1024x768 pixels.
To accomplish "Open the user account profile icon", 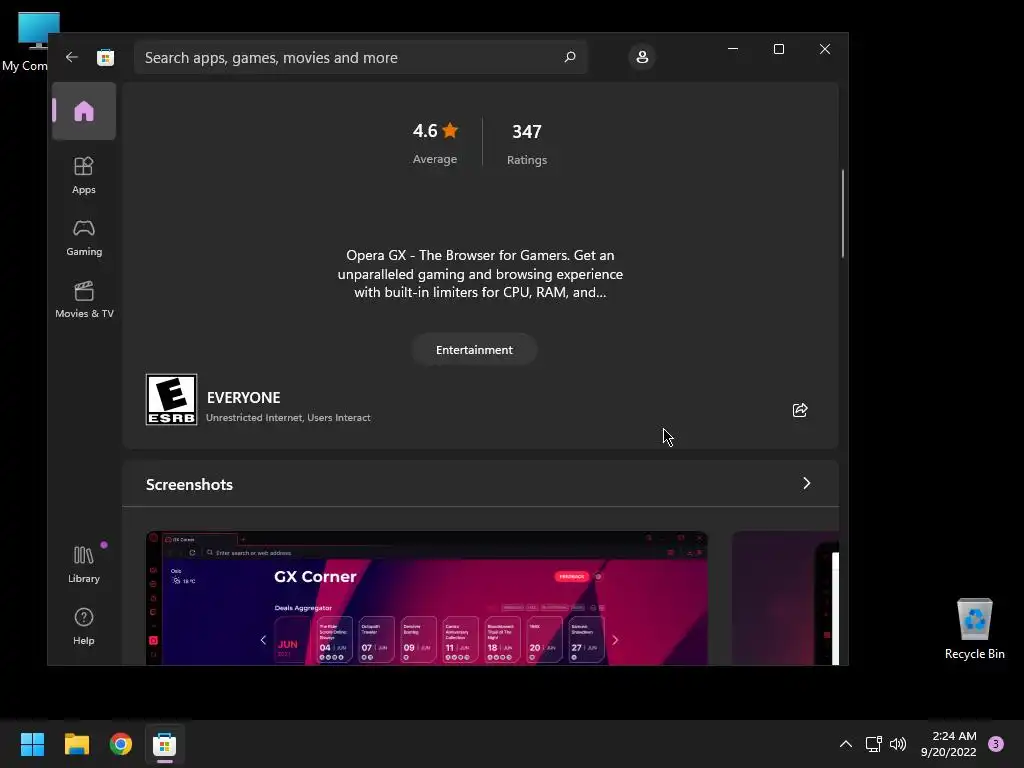I will [x=642, y=57].
